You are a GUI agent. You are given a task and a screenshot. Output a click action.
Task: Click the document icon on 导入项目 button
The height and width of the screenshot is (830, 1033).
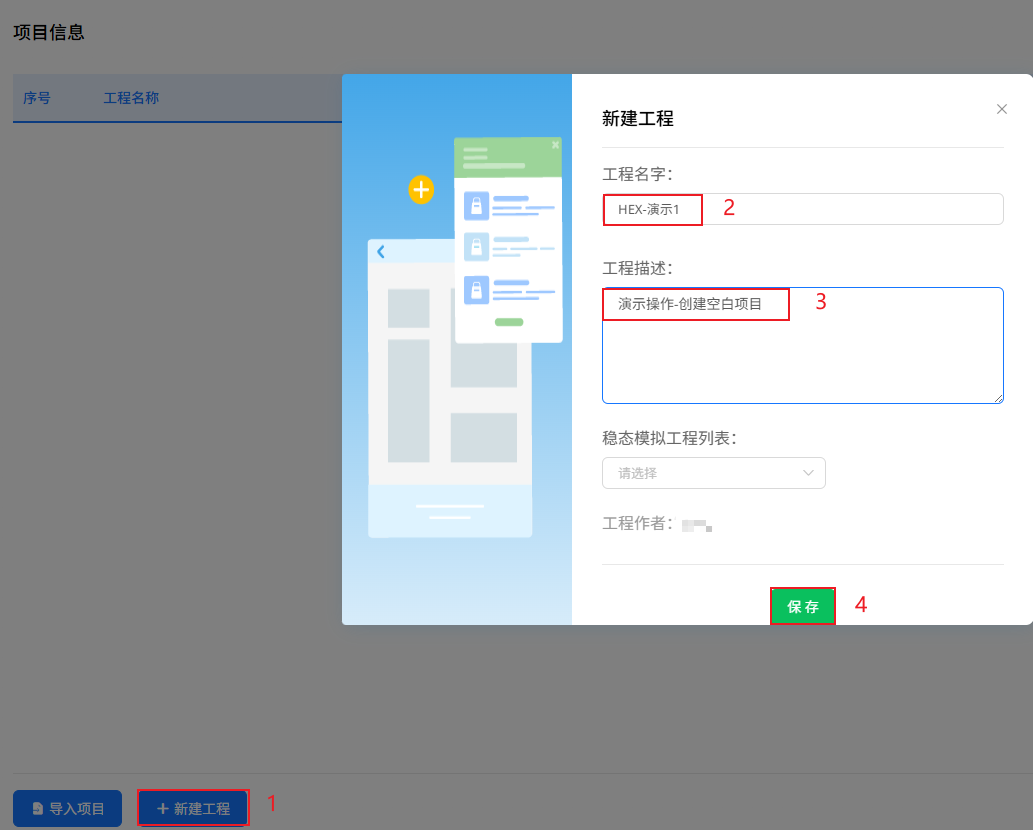pyautogui.click(x=38, y=808)
